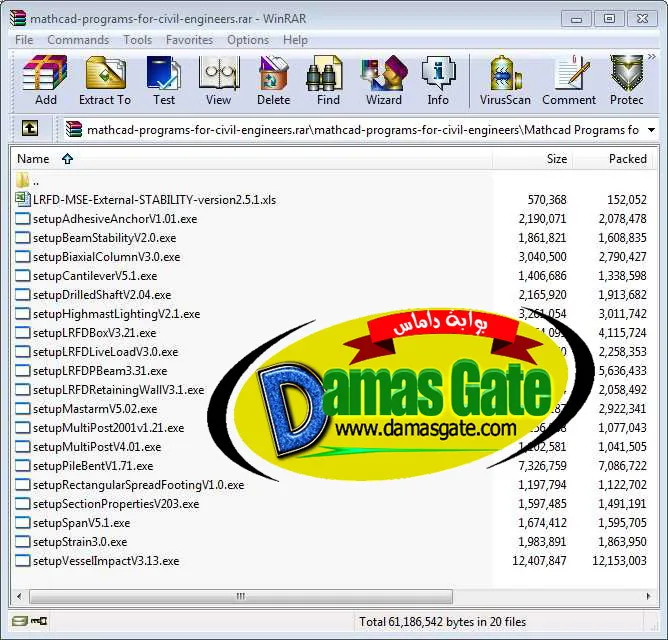The height and width of the screenshot is (640, 668).
Task: Select setupBiaxialColumnV3.0.exe
Action: pos(107,257)
